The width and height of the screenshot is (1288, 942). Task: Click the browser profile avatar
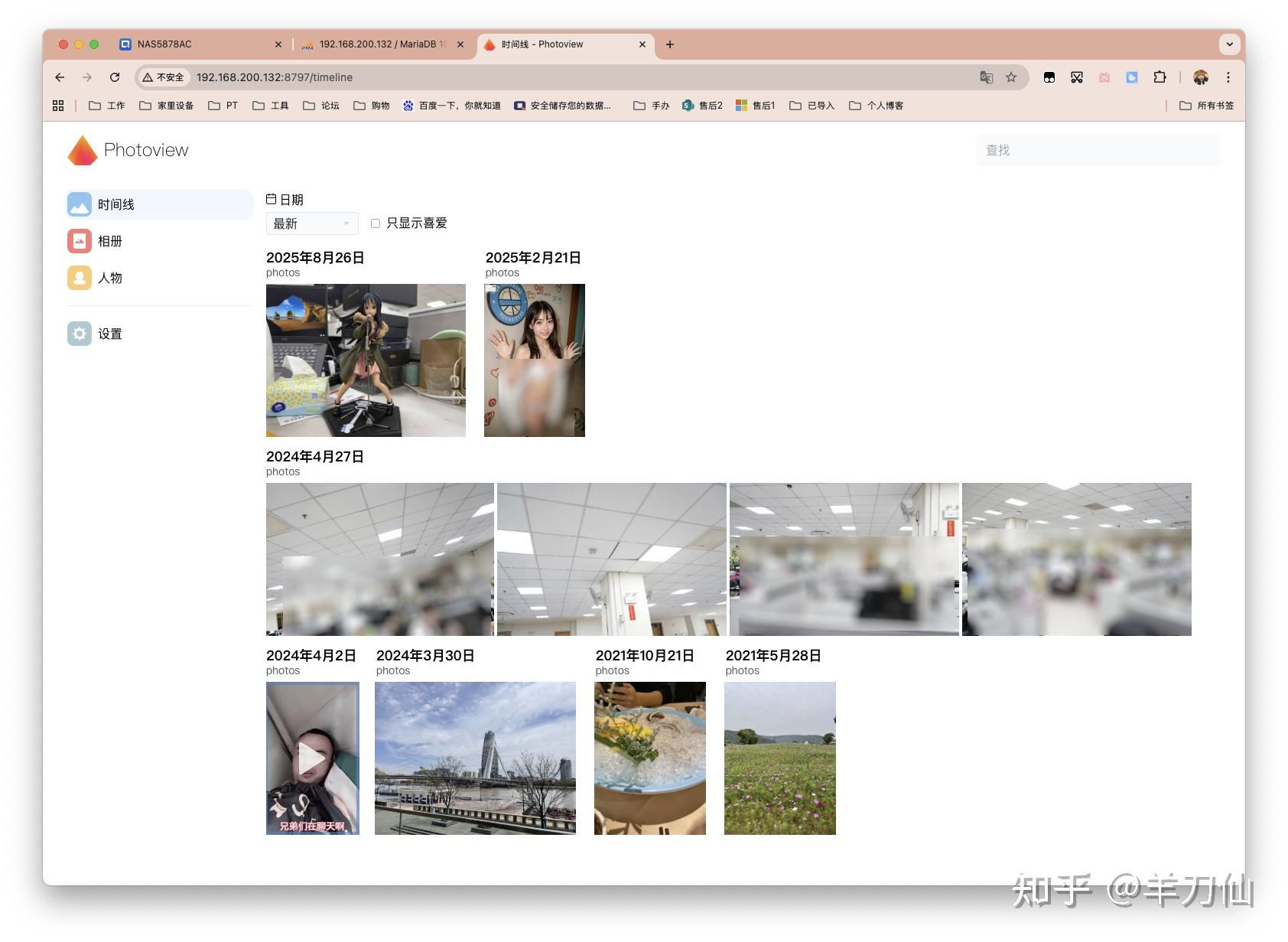(x=1201, y=77)
